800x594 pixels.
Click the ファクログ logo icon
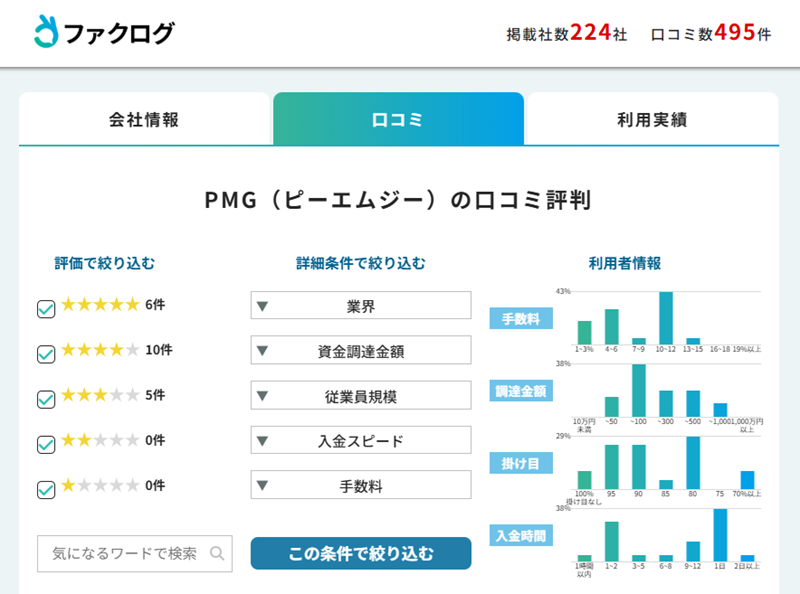pos(46,32)
